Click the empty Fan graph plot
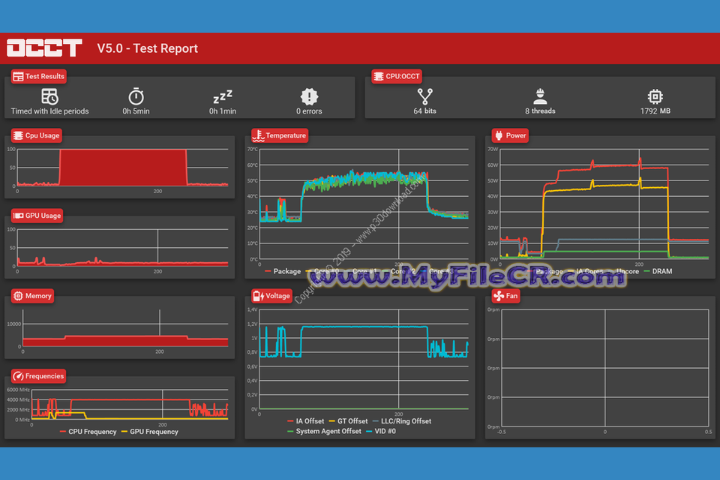 pyautogui.click(x=605, y=368)
